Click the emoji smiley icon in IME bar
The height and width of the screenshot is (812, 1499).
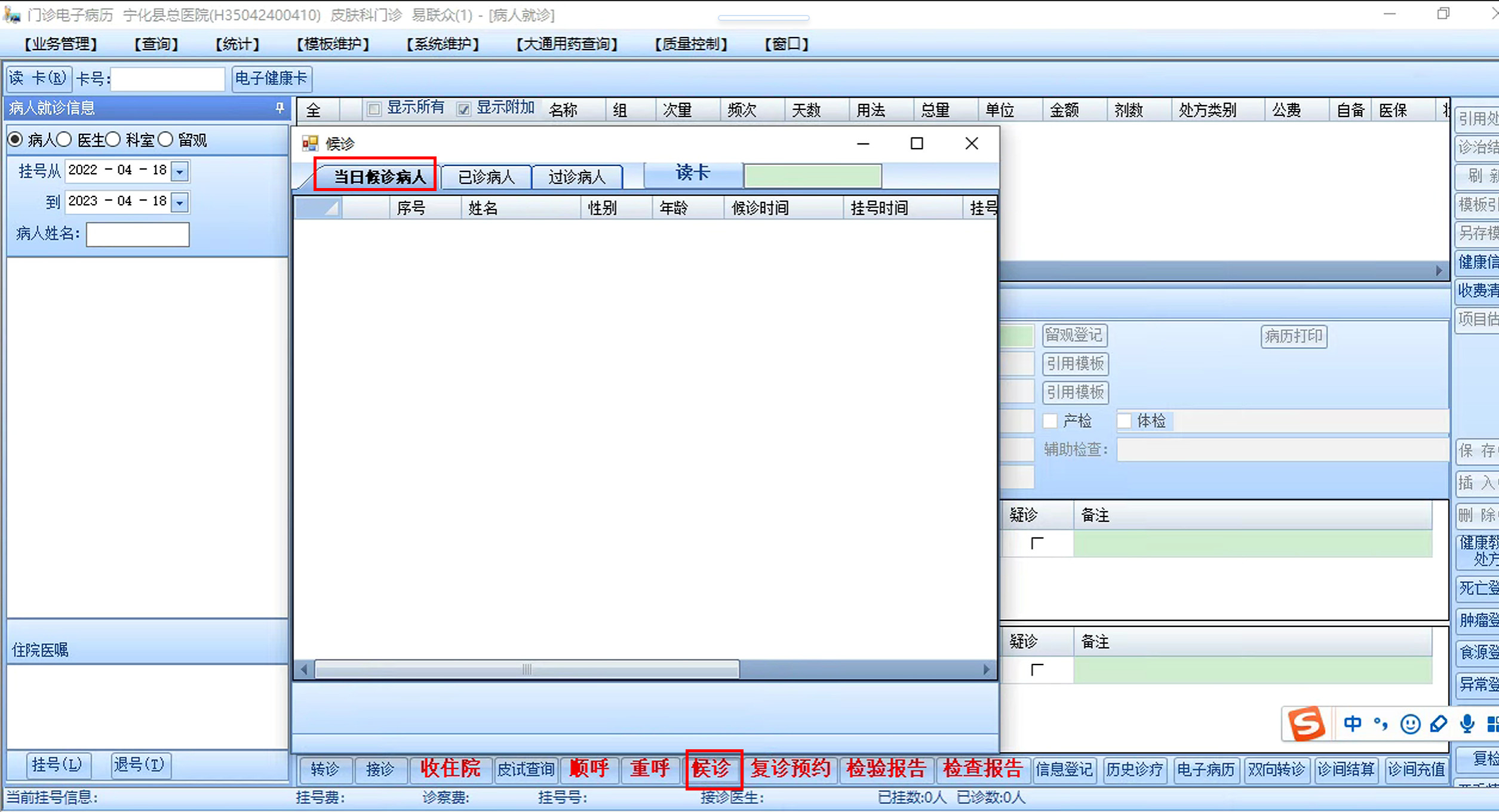point(1410,724)
